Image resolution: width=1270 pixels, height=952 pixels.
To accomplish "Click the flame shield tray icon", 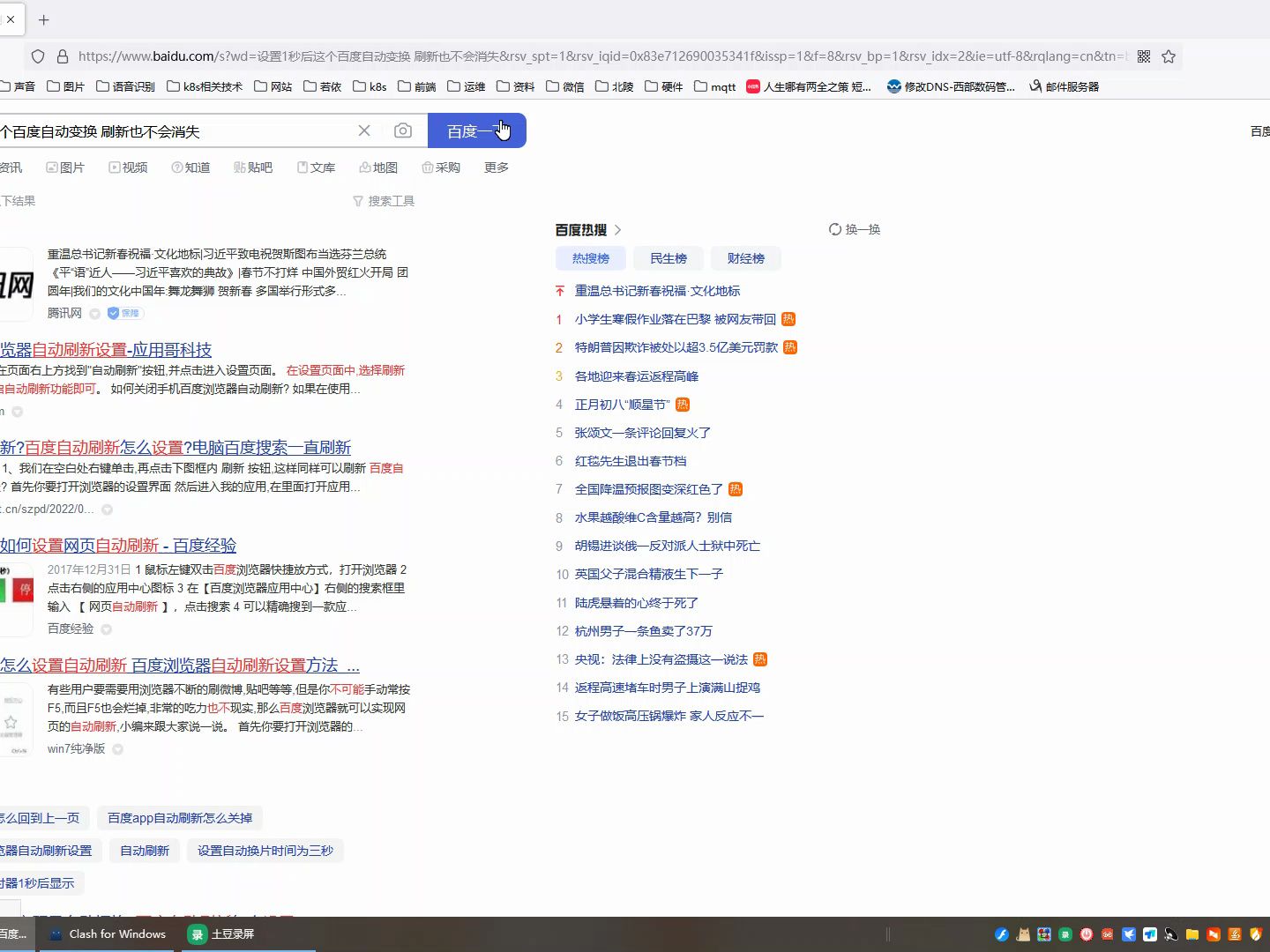I will [1256, 934].
